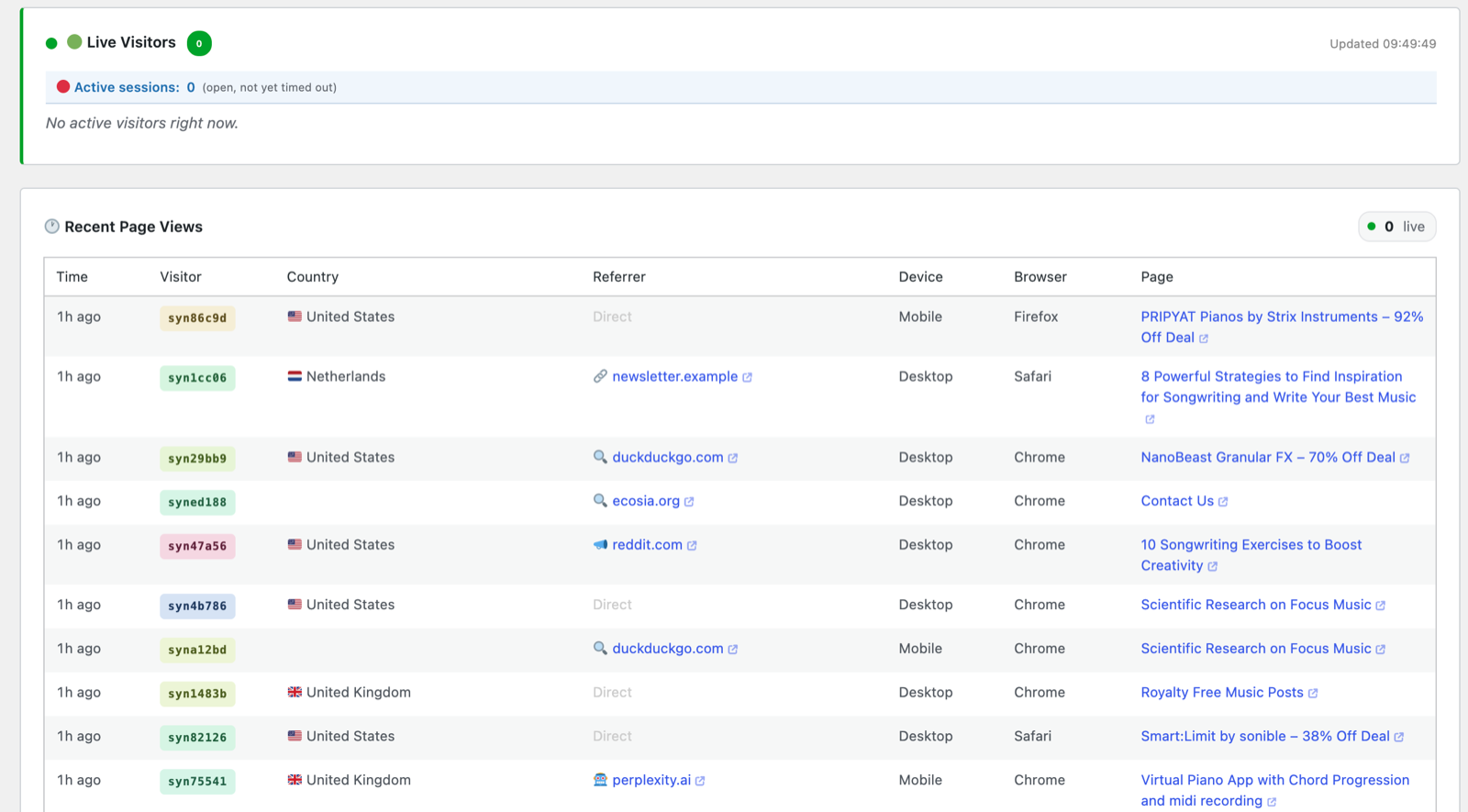This screenshot has height=812, width=1468.
Task: Click external icon after NanoBeast Granular FX
Action: tap(1405, 458)
